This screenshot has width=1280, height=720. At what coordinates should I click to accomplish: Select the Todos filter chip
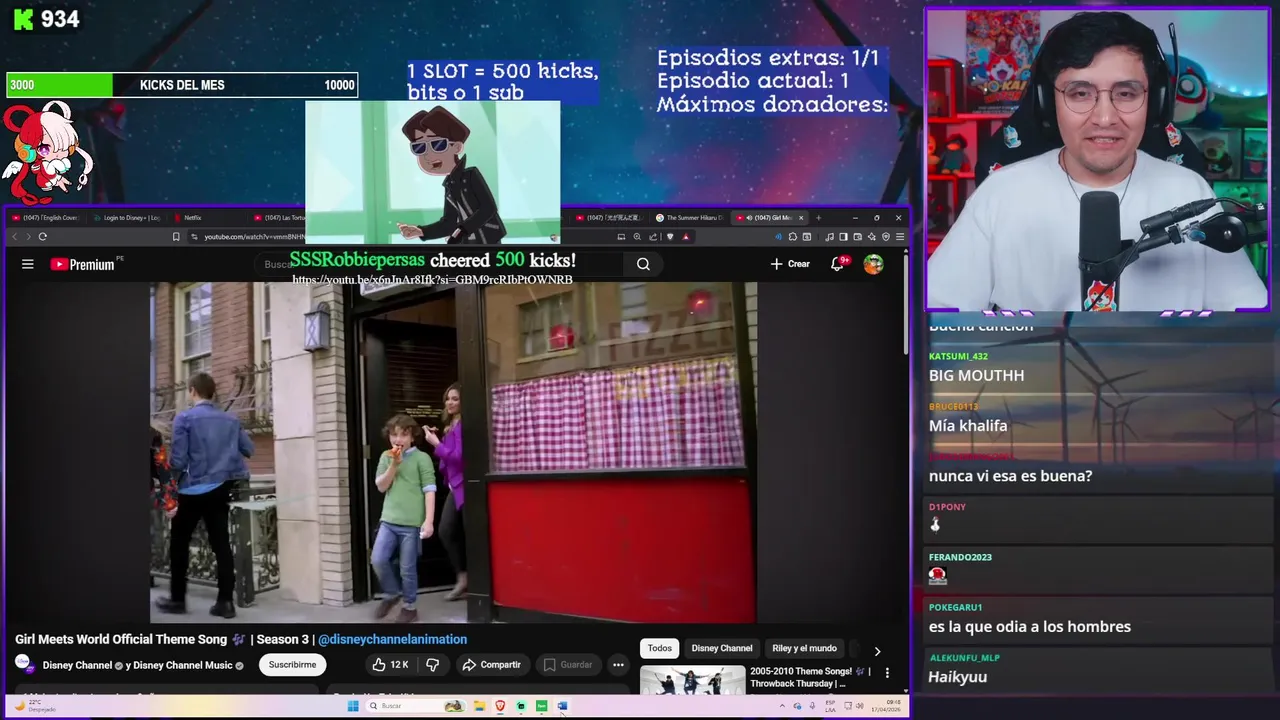[x=660, y=648]
